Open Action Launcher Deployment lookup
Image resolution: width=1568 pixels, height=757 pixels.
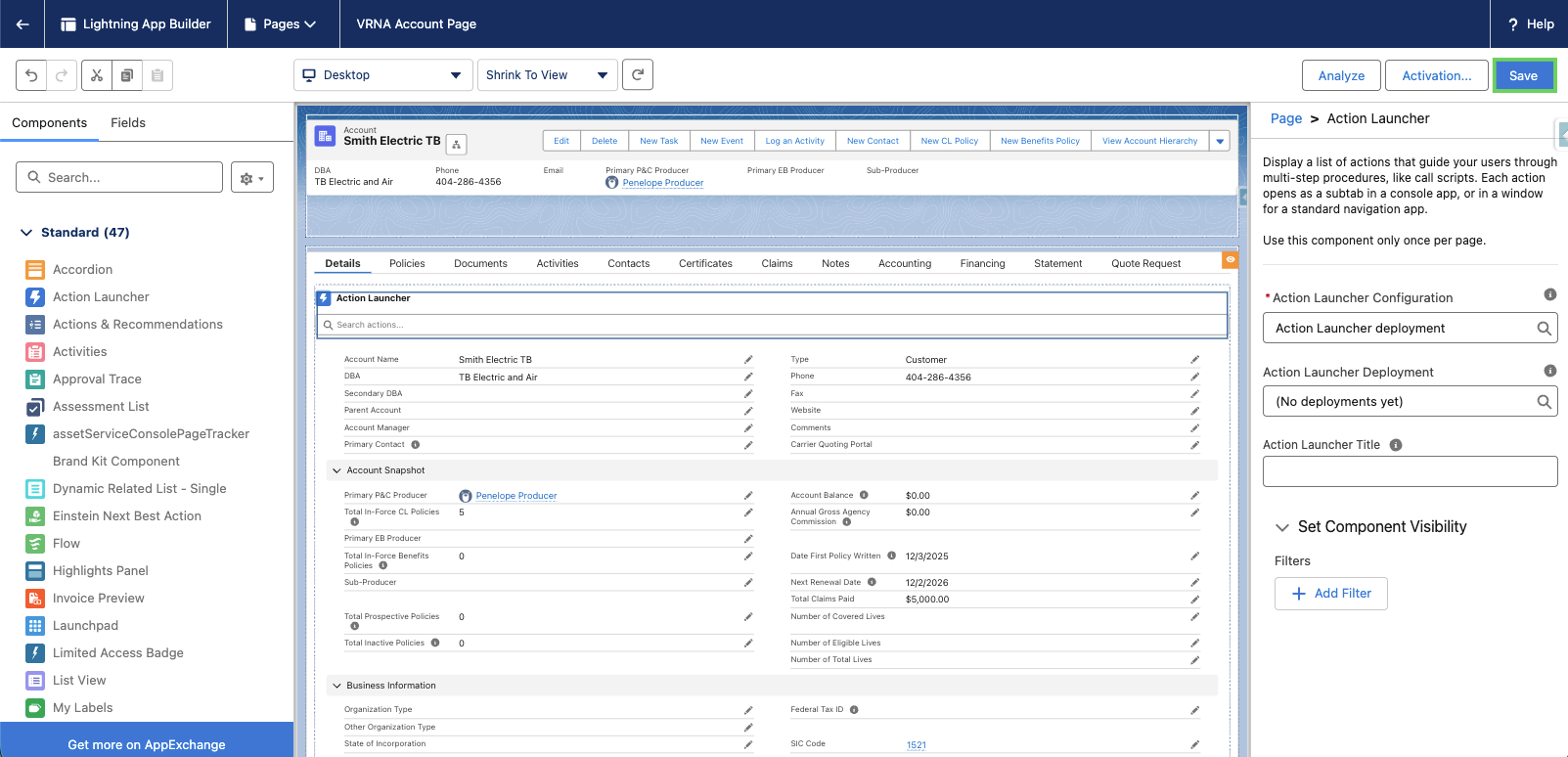1410,401
